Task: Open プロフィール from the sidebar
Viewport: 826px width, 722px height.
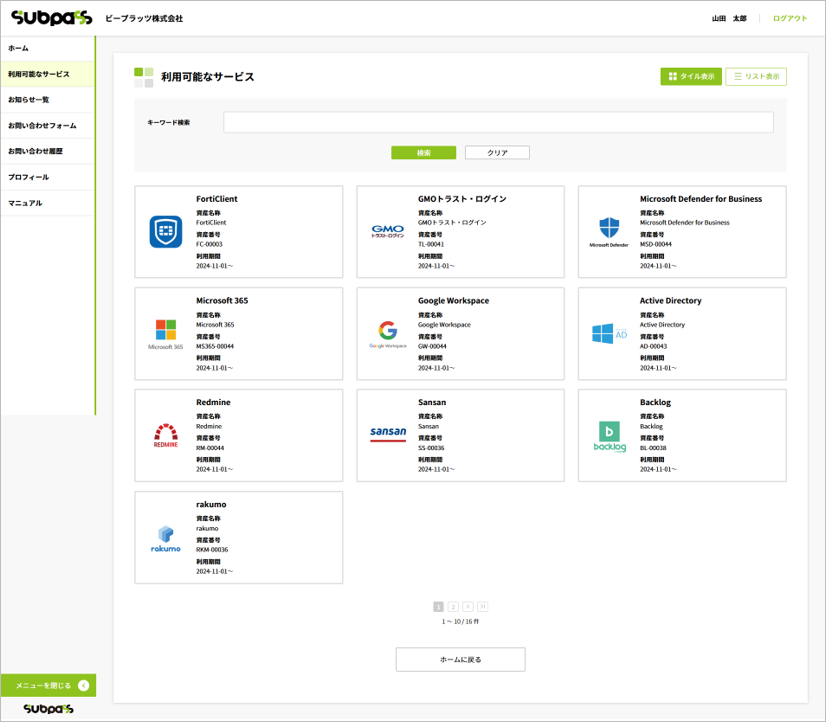Action: [x=47, y=177]
